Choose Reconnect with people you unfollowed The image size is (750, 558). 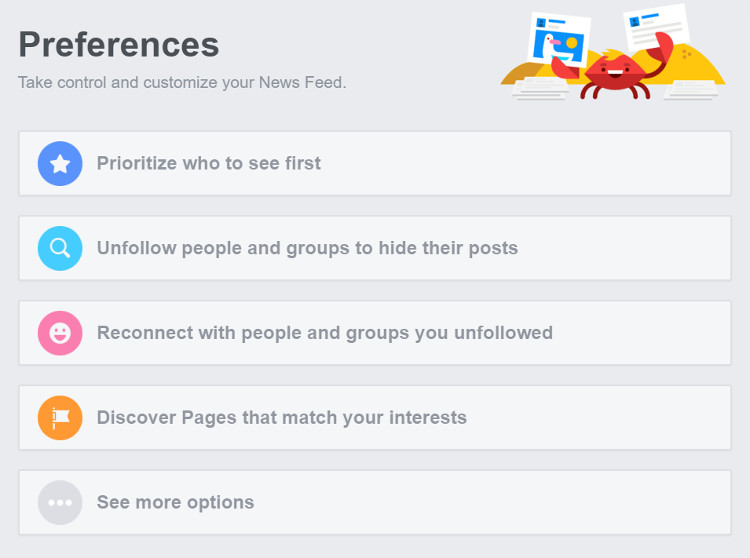tap(325, 333)
